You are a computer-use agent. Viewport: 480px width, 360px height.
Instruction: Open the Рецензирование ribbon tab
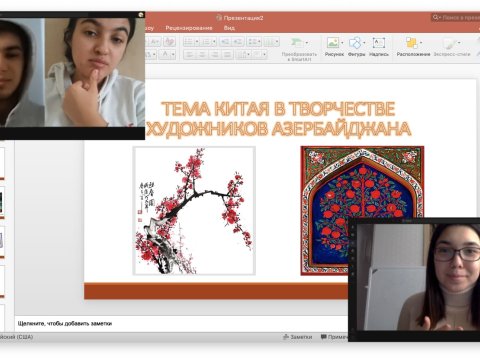[189, 28]
